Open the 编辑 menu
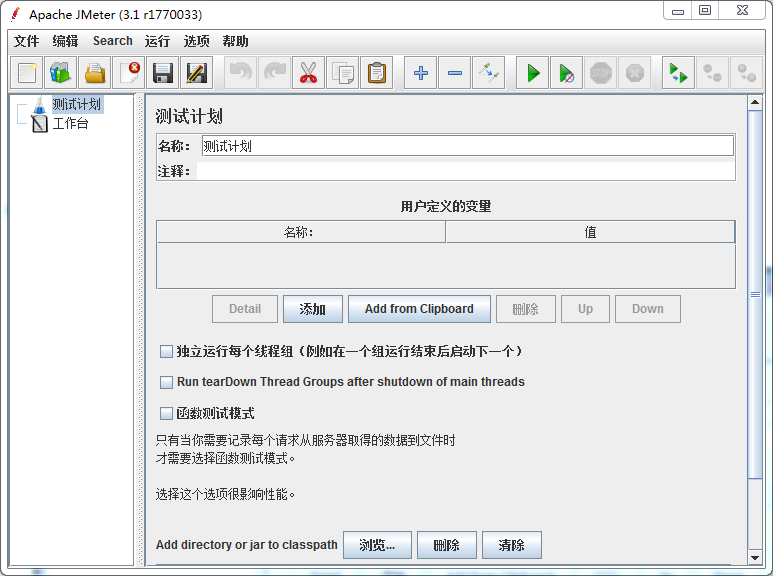 (x=65, y=41)
